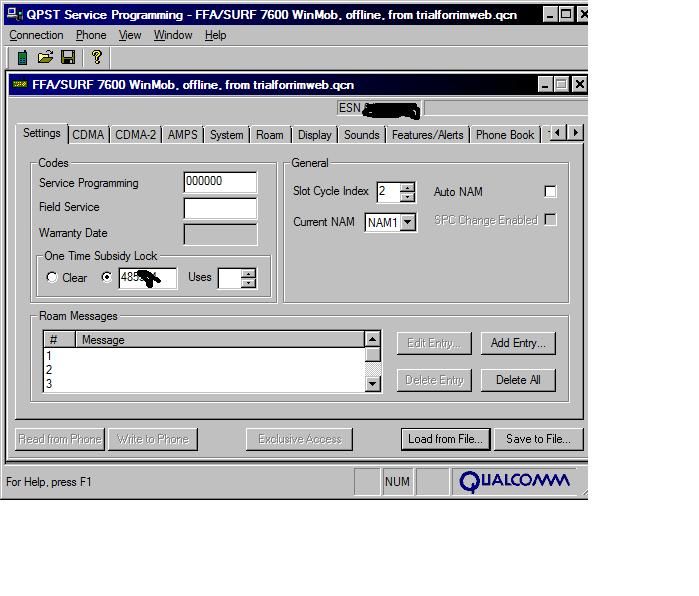Click the Add Entry button
Viewport: 699px width, 596px height.
click(518, 343)
